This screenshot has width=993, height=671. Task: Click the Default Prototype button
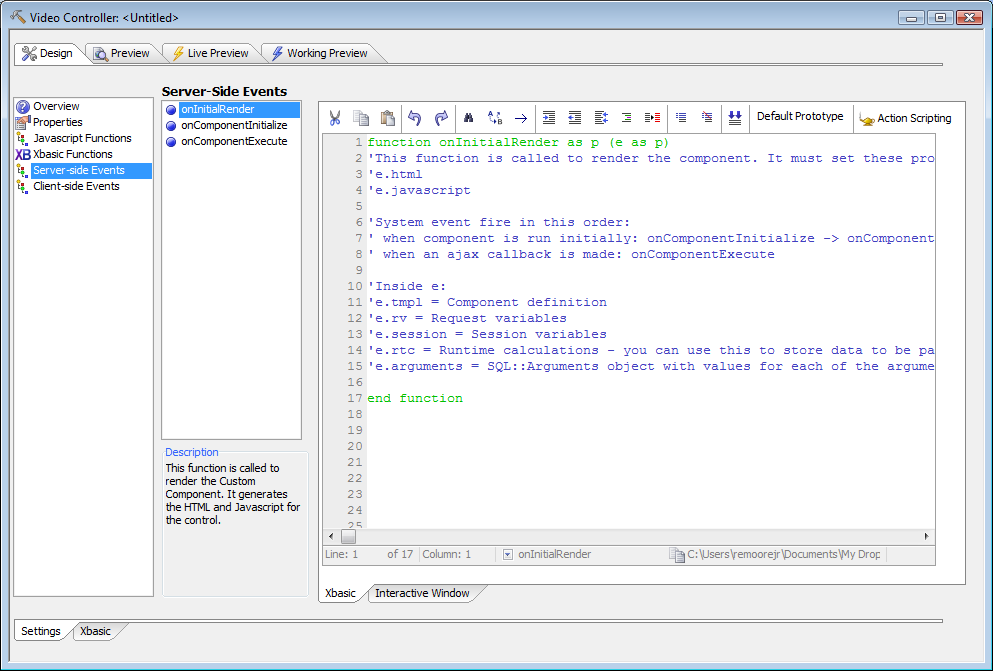tap(800, 116)
